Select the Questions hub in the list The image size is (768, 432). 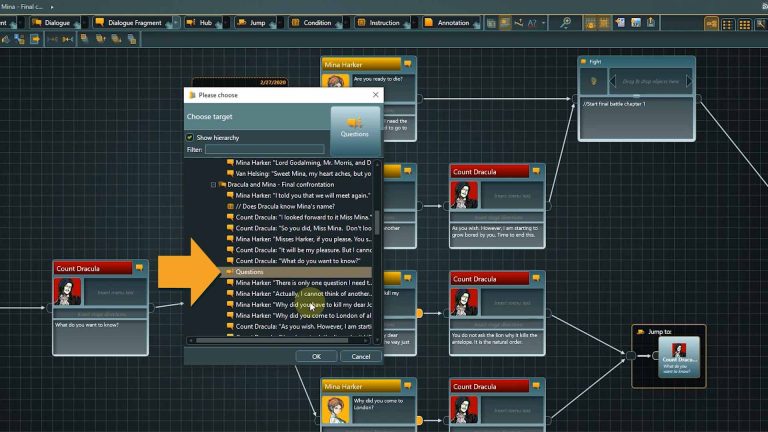coord(298,272)
